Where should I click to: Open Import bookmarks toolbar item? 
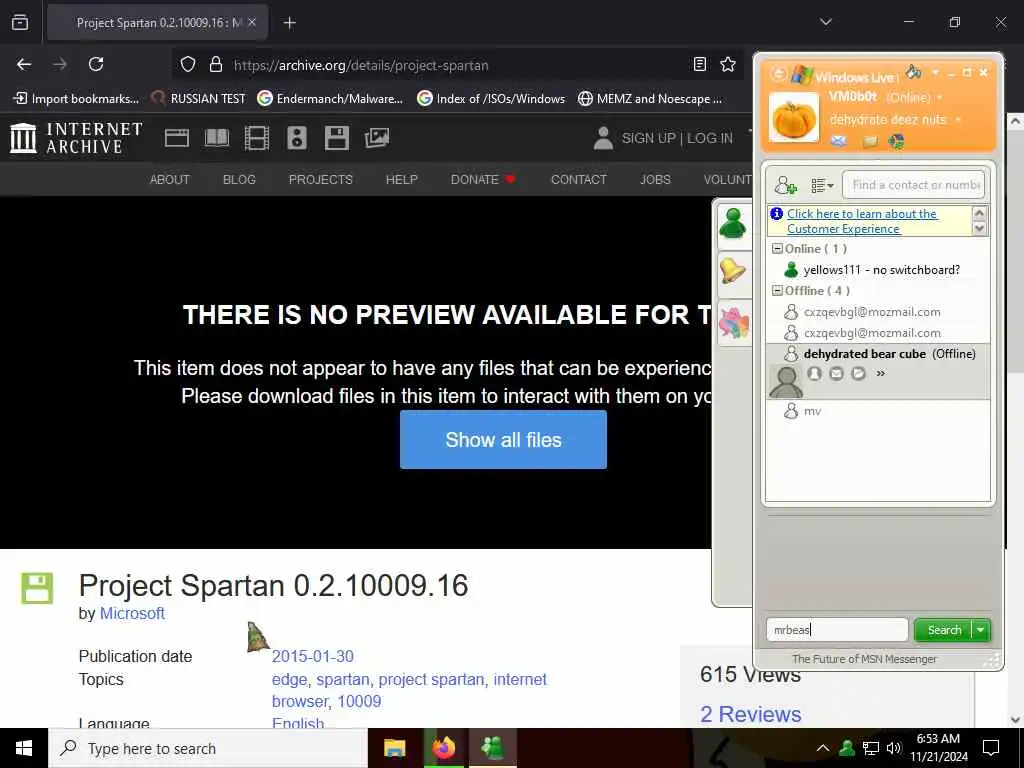tap(76, 99)
